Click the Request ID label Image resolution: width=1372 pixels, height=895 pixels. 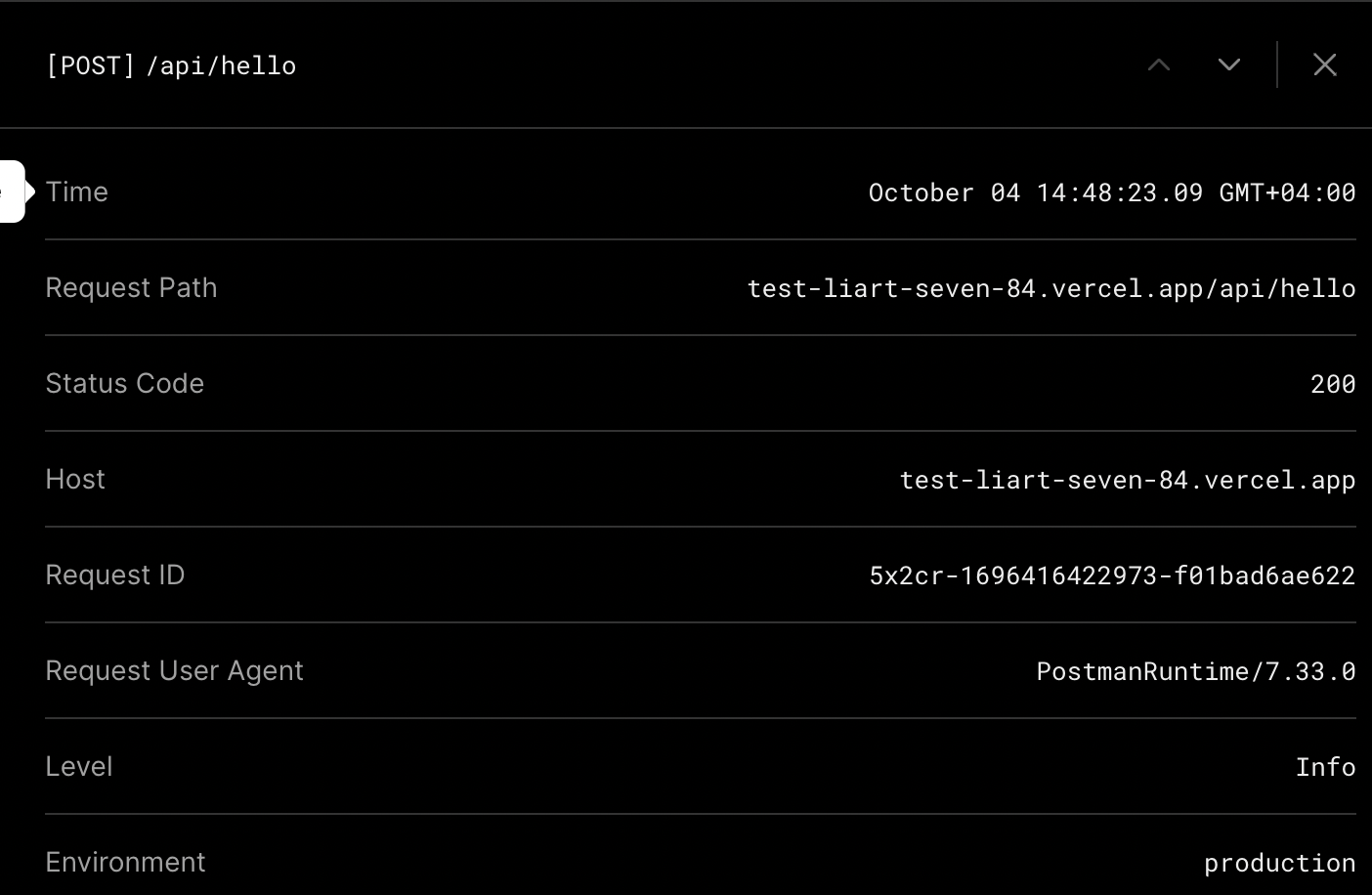tap(114, 575)
